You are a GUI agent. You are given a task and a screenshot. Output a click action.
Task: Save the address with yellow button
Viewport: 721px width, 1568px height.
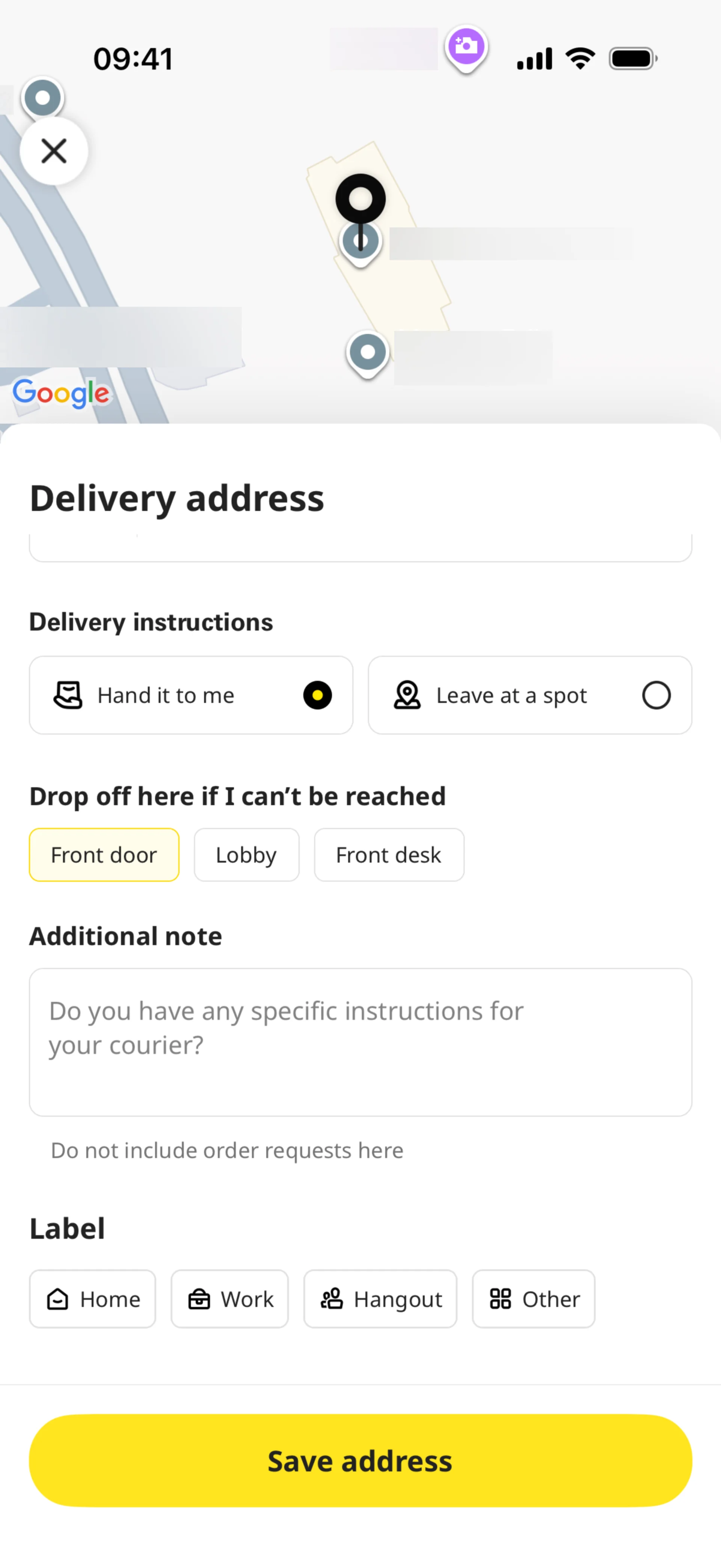click(x=360, y=1461)
